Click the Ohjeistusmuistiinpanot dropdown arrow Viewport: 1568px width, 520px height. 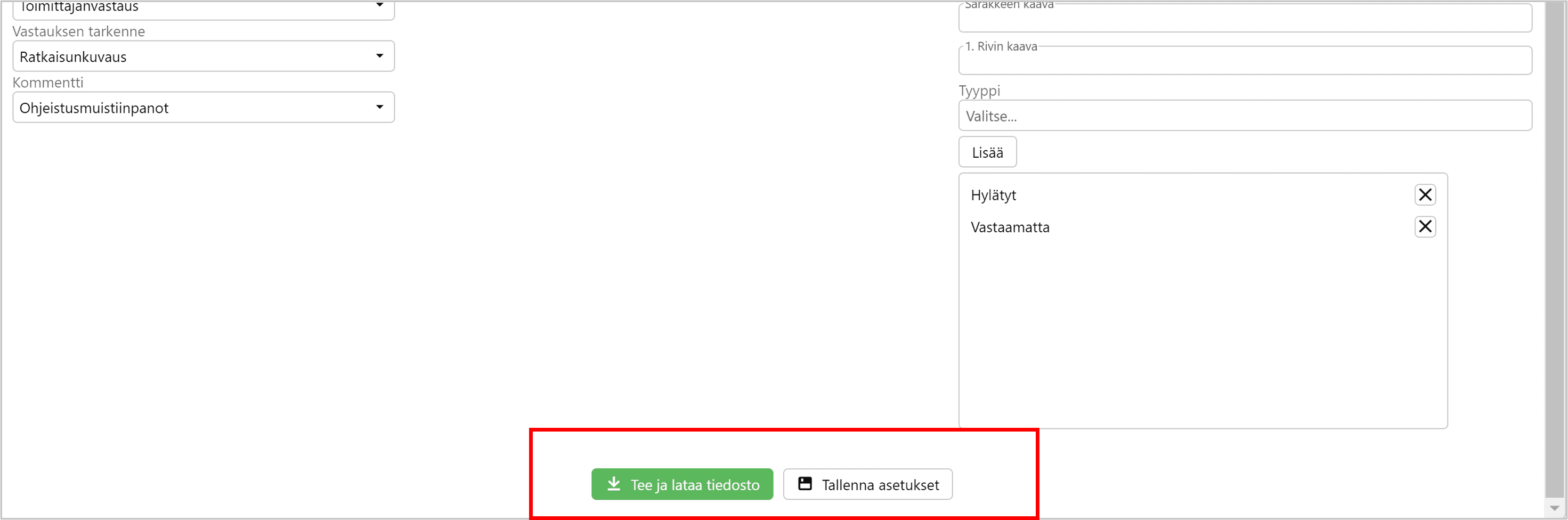(380, 107)
